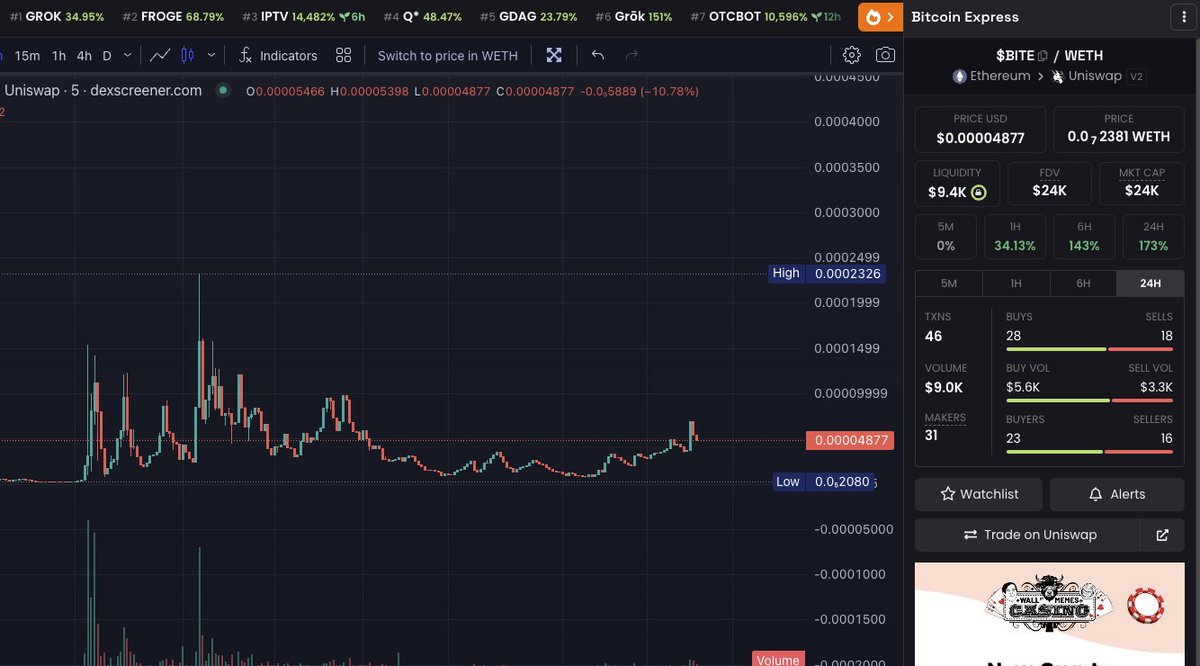Take a chart snapshot with camera icon

(885, 55)
